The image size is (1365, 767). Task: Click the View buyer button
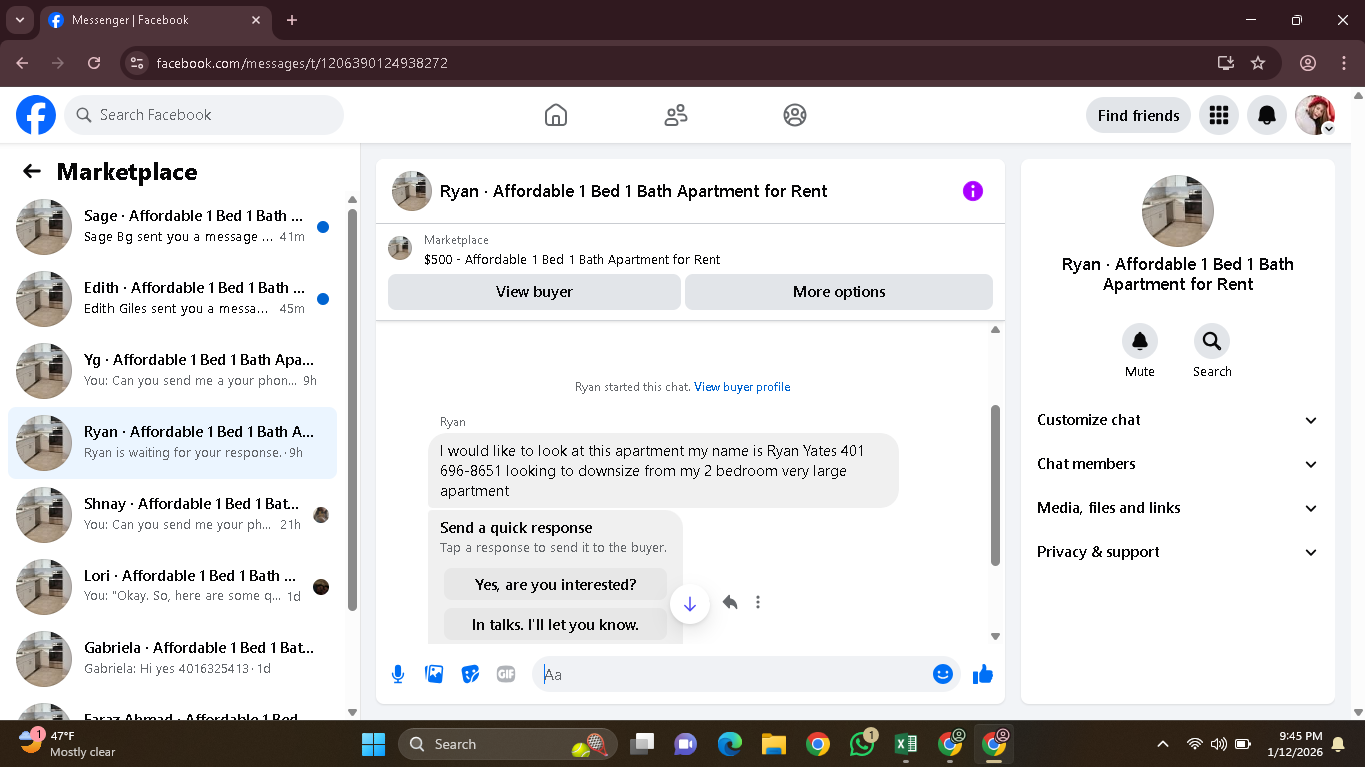534,292
